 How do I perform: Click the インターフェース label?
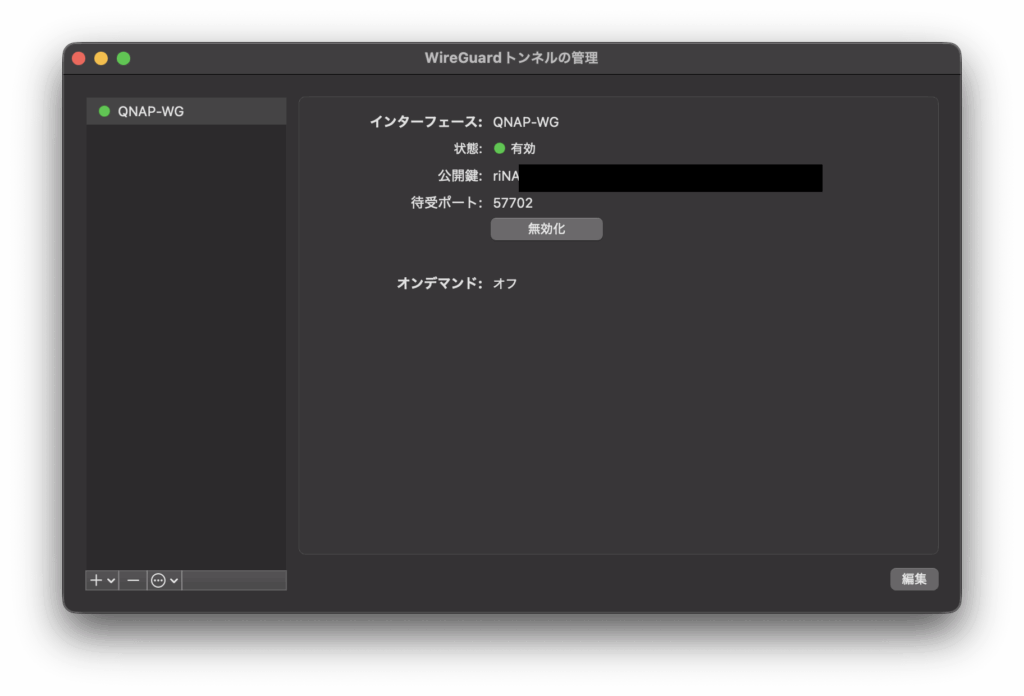click(x=425, y=122)
